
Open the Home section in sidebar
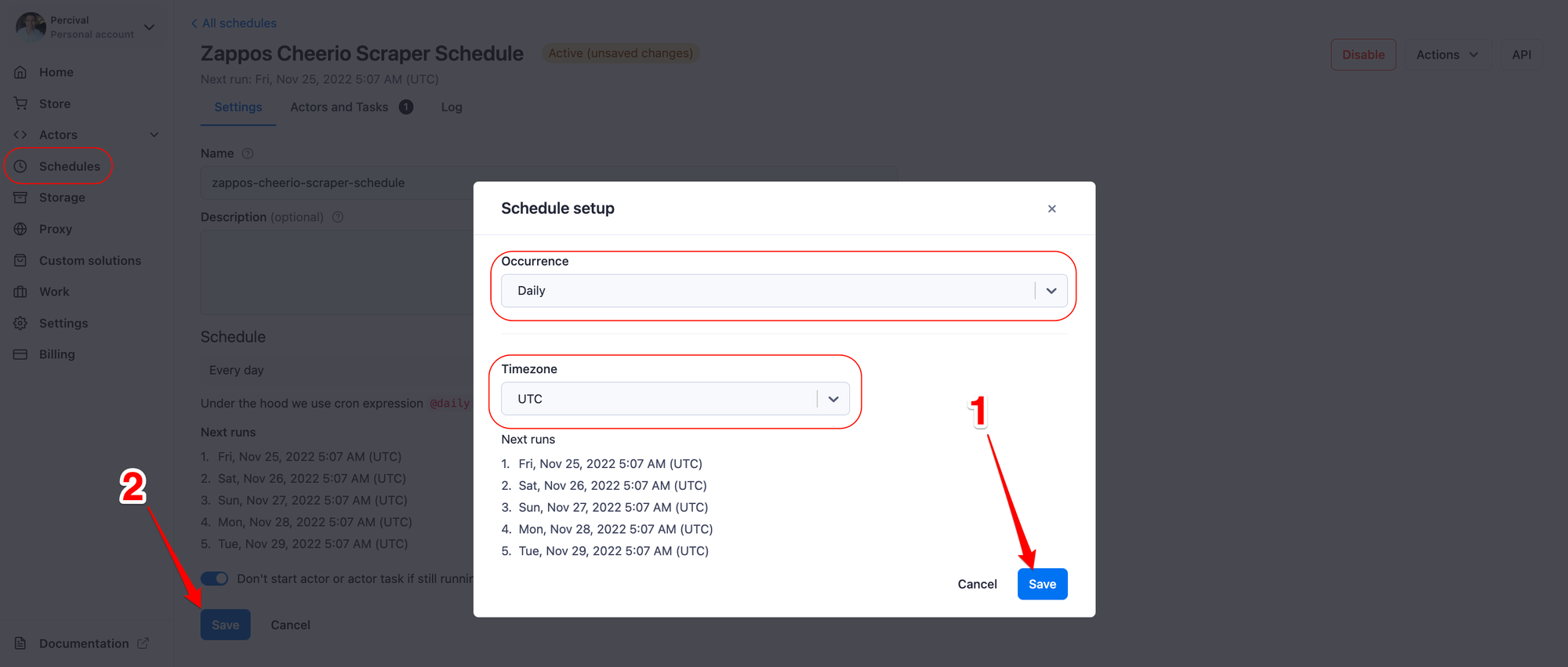tap(55, 71)
